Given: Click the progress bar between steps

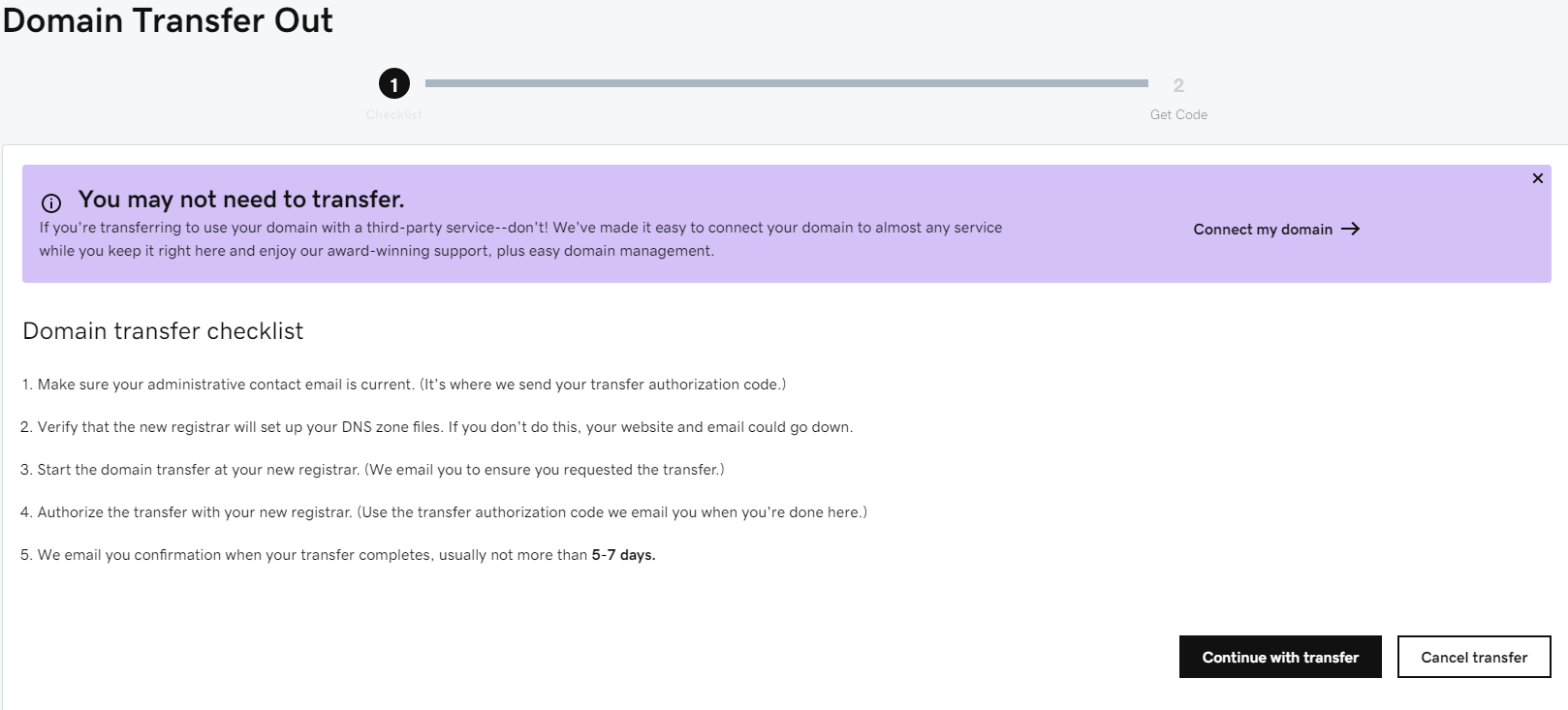Looking at the screenshot, I should tap(786, 83).
